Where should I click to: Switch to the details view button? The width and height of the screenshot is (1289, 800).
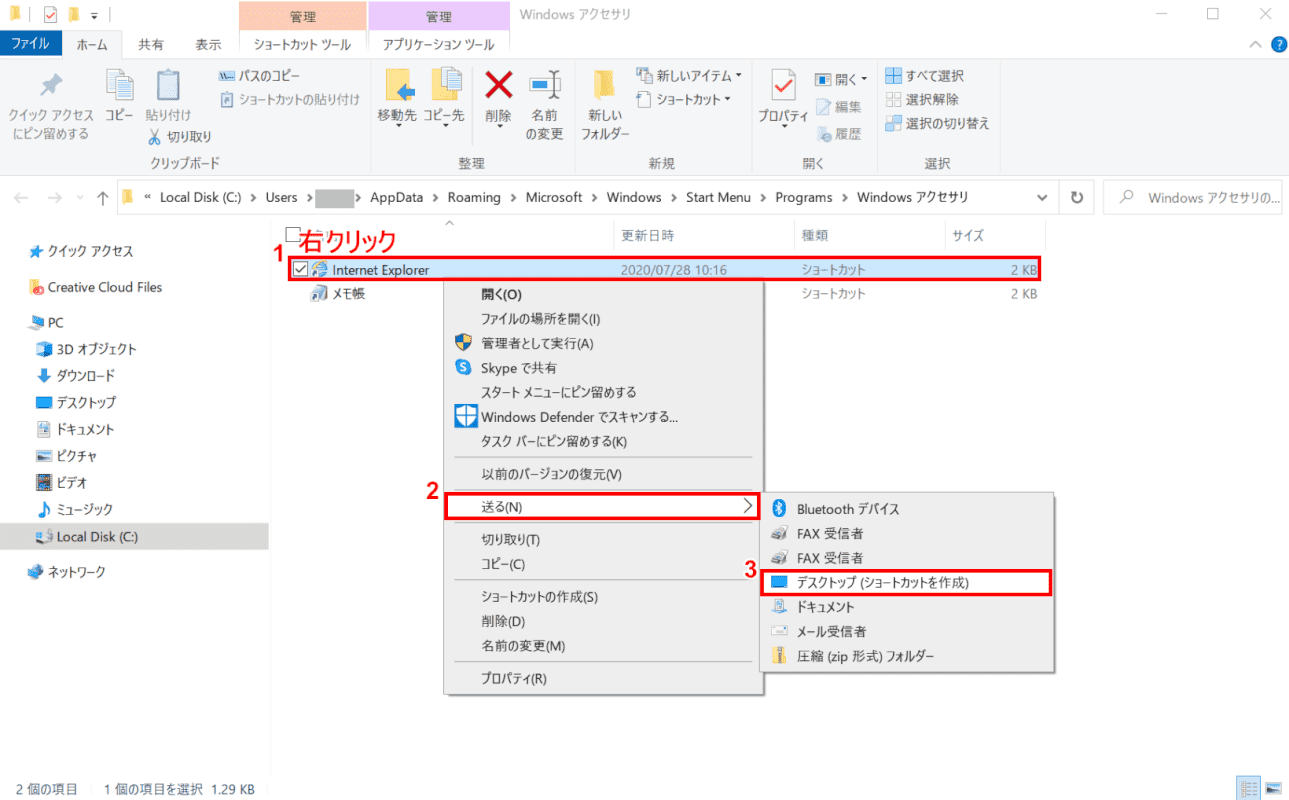point(1248,787)
